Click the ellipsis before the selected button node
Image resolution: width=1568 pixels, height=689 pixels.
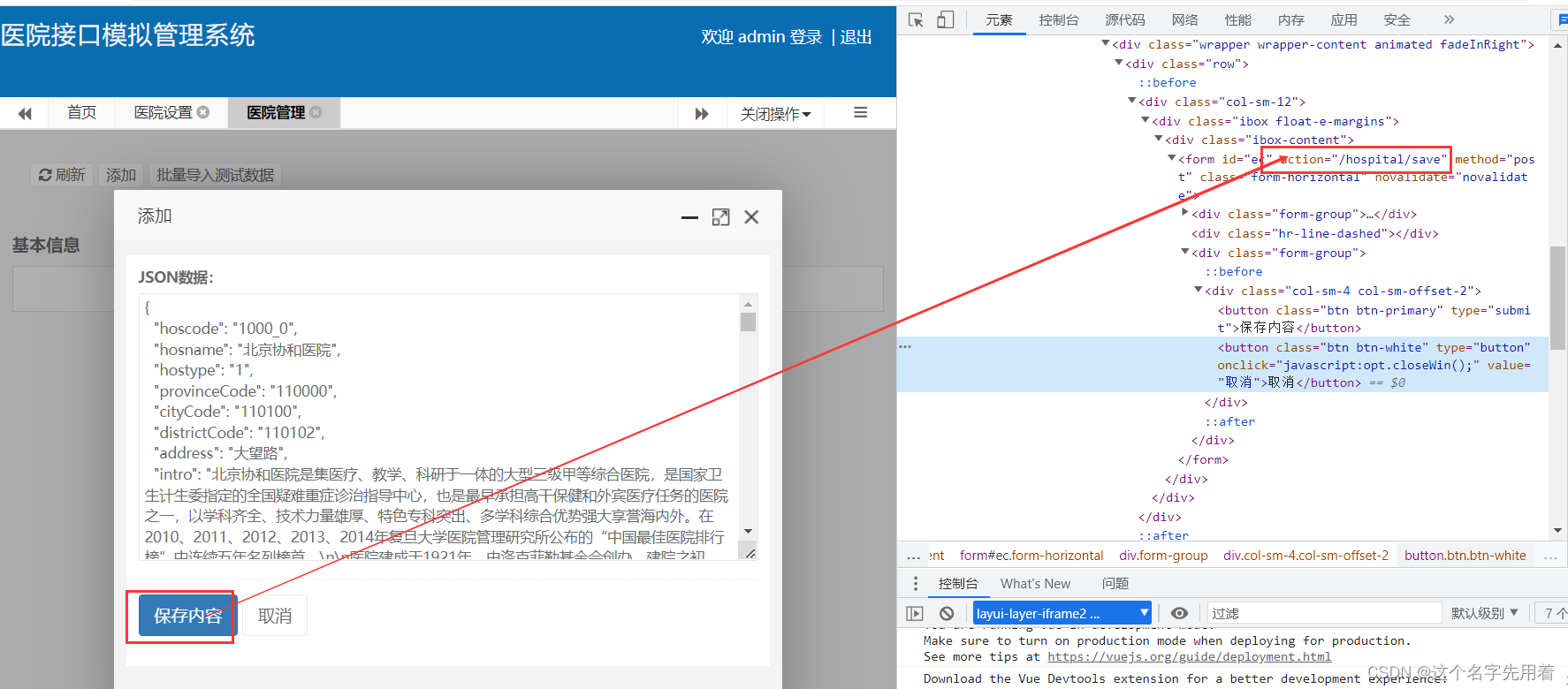905,346
